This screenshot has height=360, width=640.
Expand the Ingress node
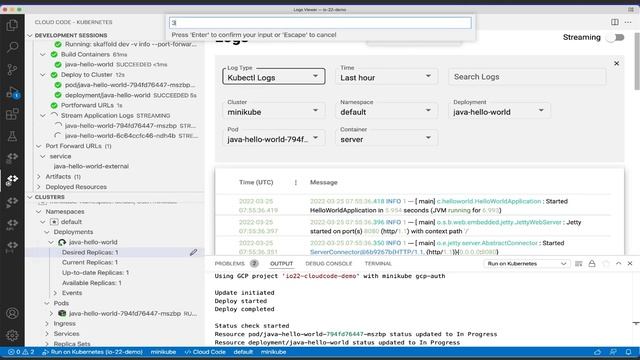[x=47, y=324]
